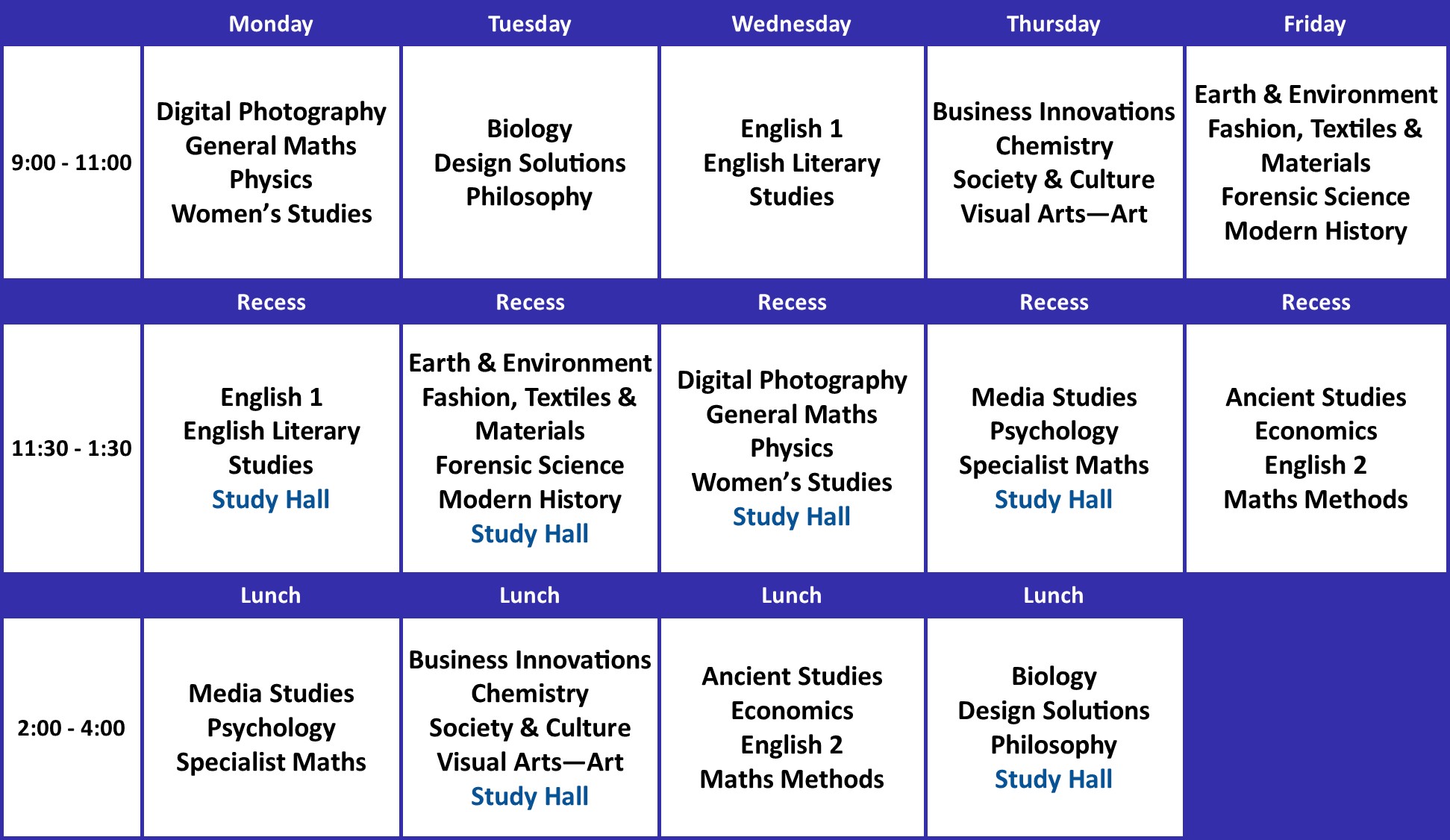Open Study Hall link in Tuesday 2:00 session
1450x840 pixels.
point(529,796)
